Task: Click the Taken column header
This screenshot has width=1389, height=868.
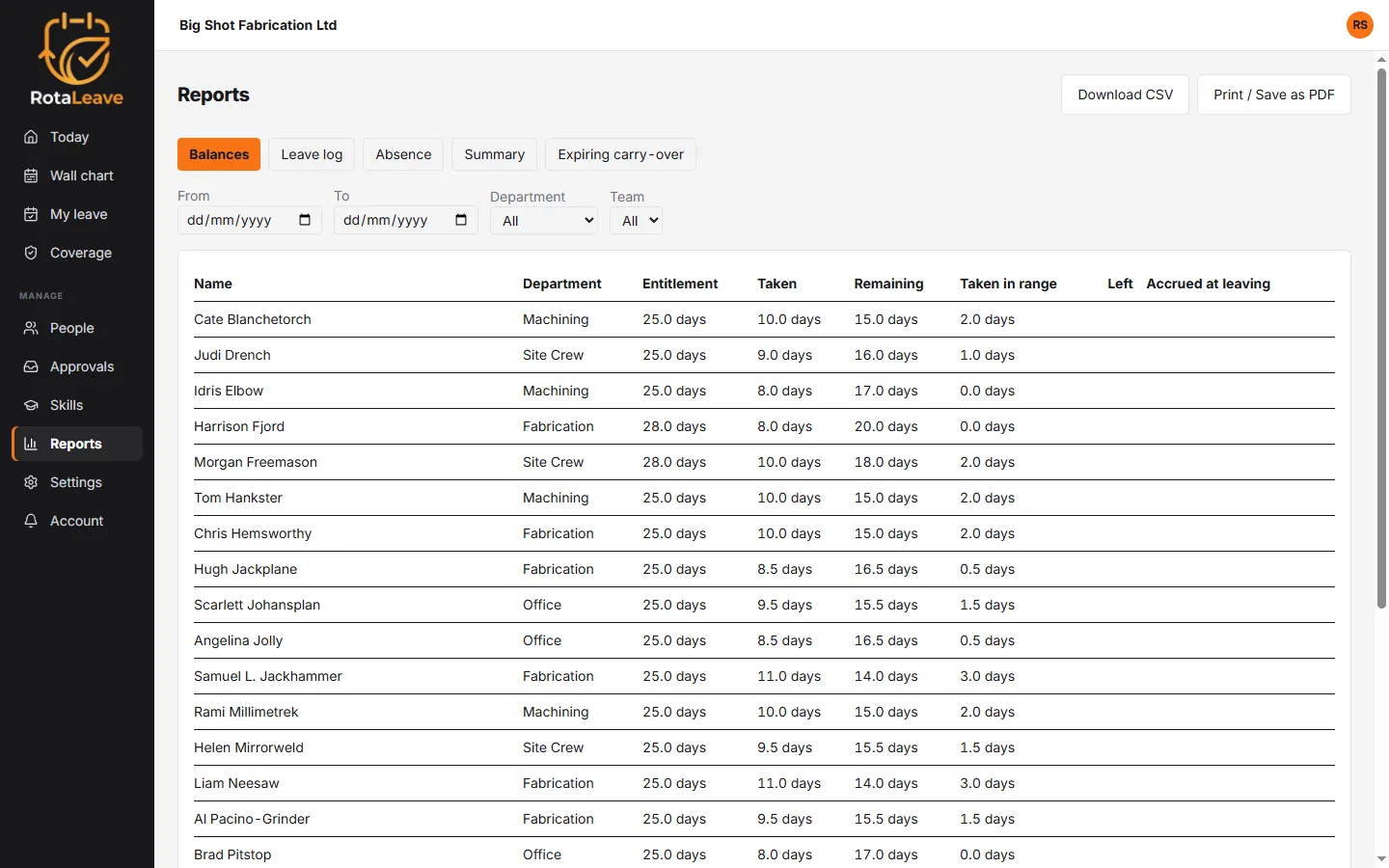Action: [776, 284]
